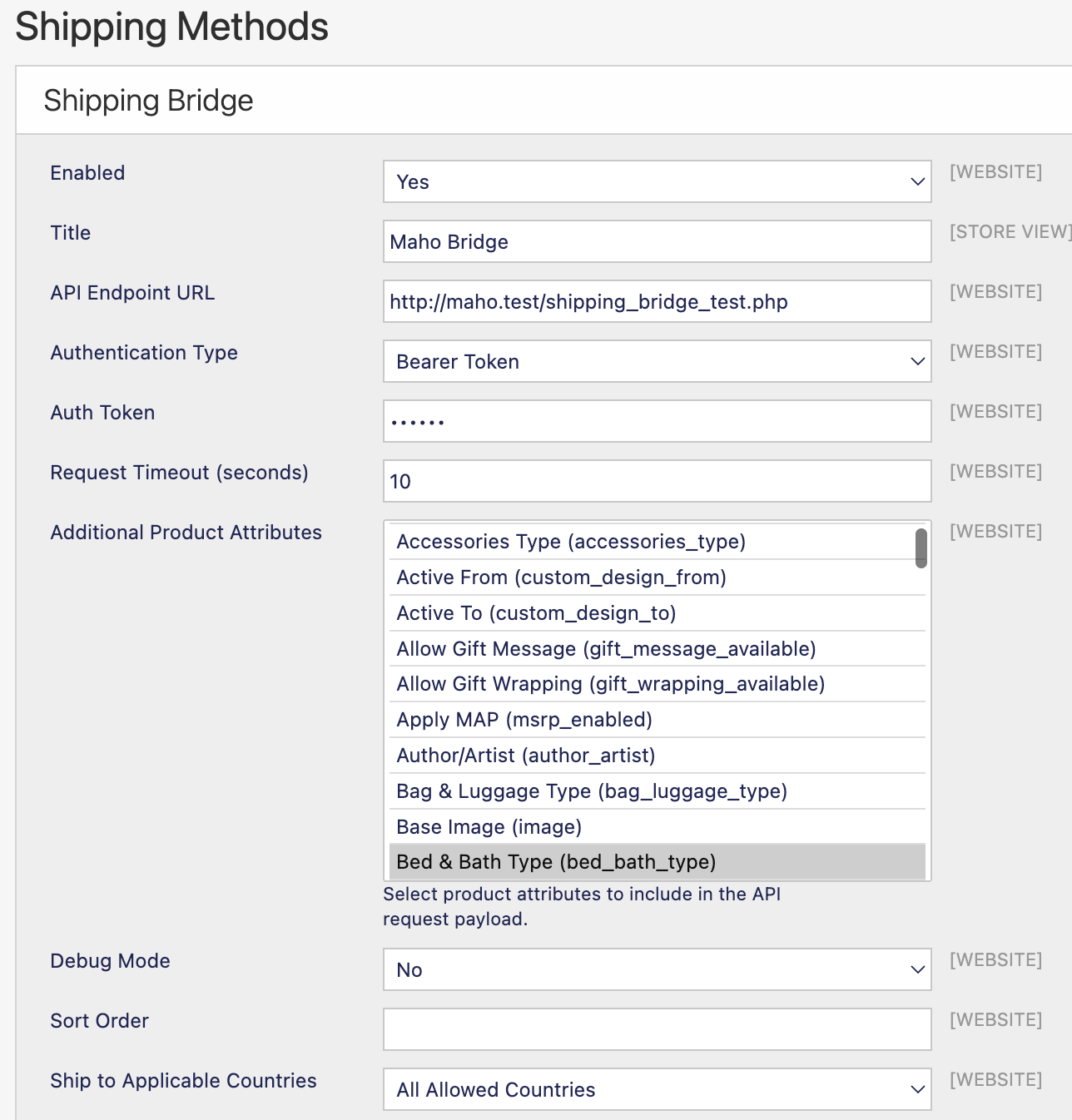
Task: Click the masked Auth Token field
Action: coord(657,421)
